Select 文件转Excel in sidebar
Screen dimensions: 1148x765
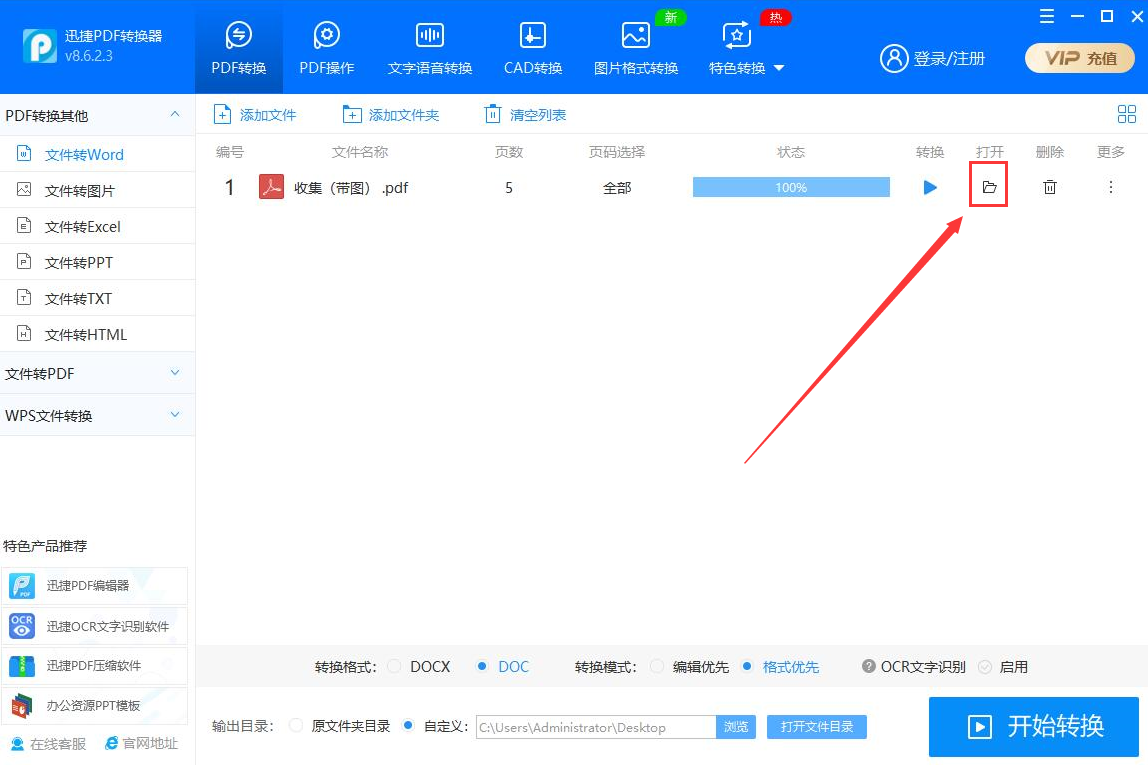tap(97, 226)
